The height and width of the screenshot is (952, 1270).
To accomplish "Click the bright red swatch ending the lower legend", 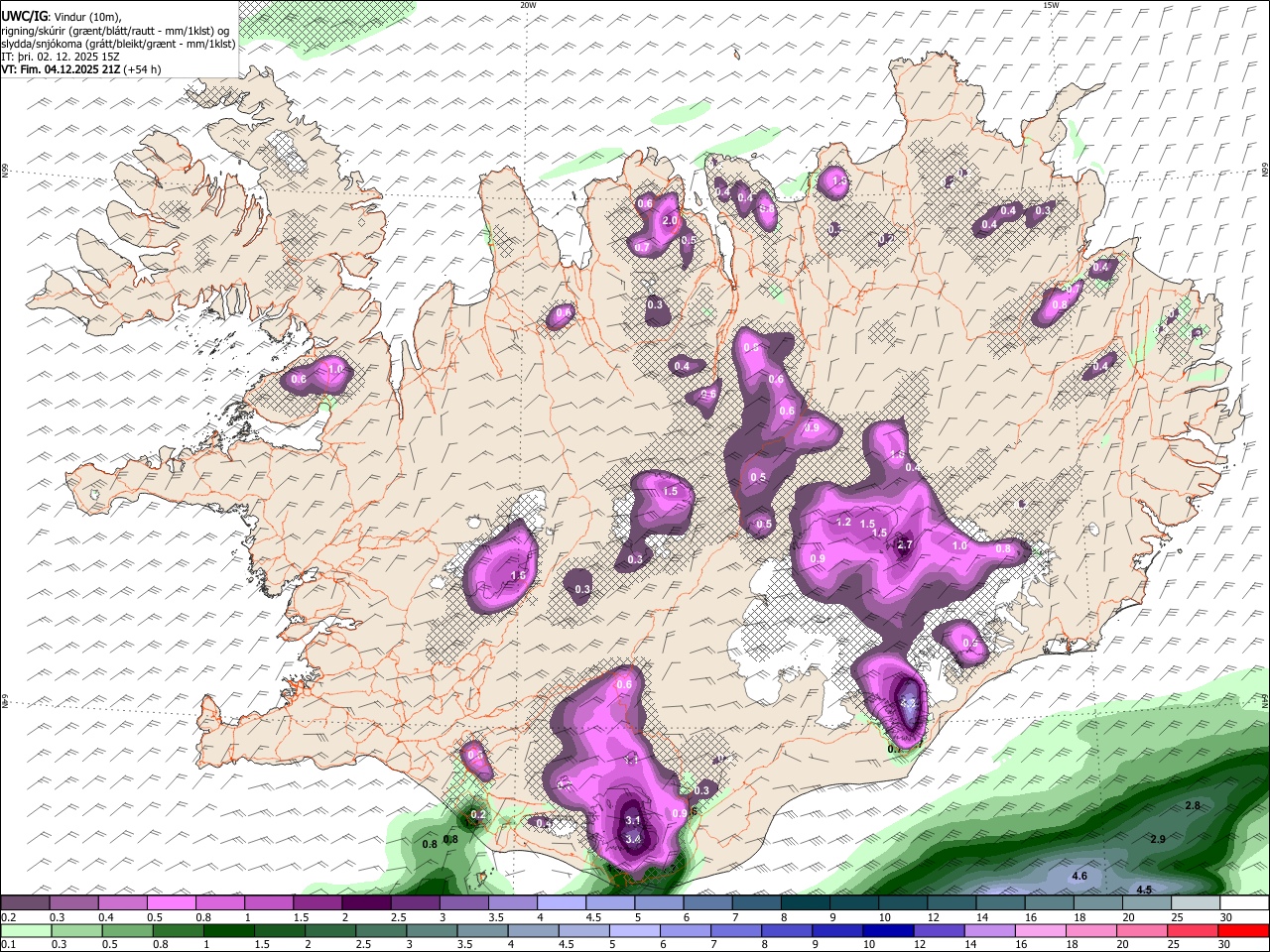I will 1243,930.
